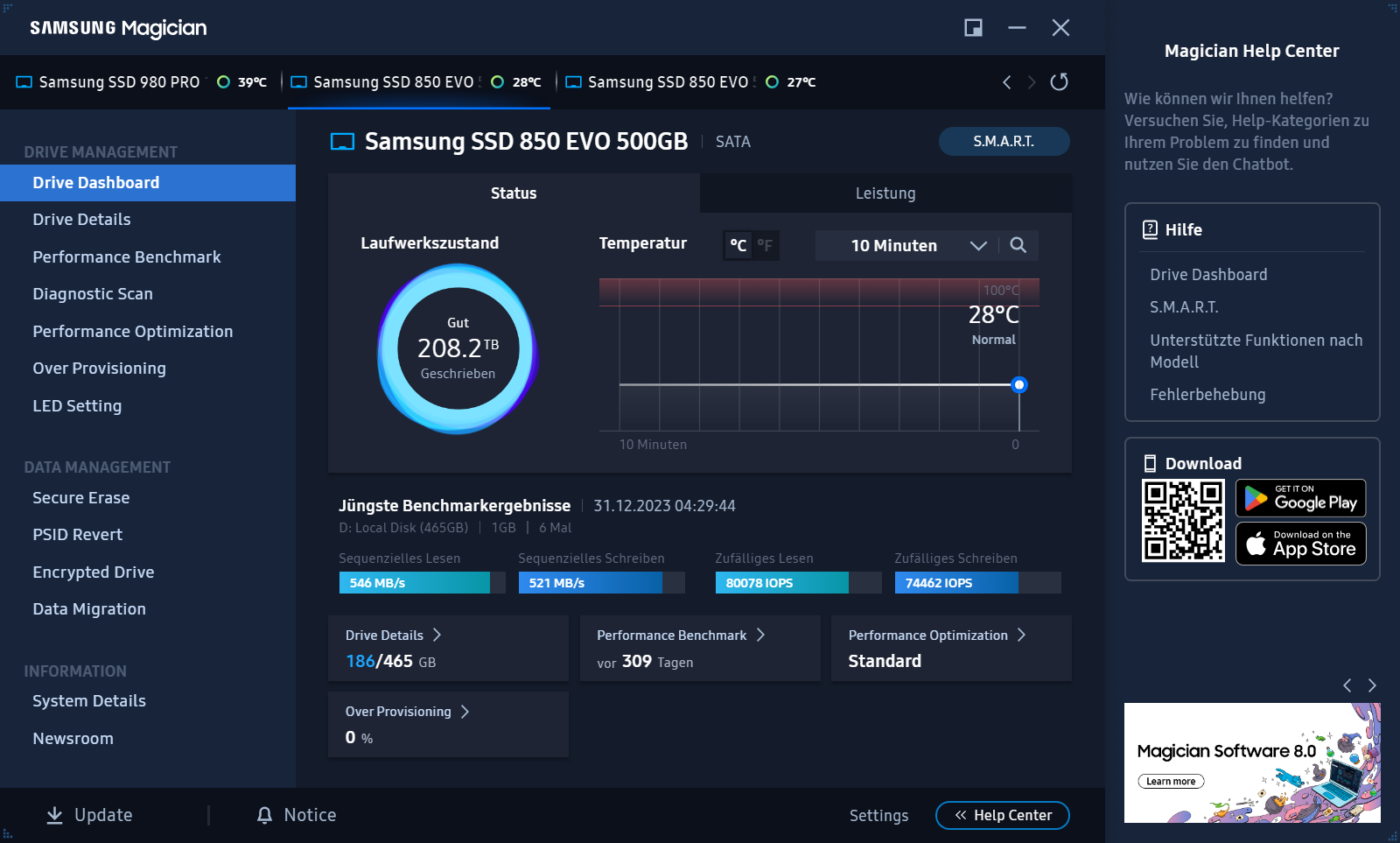
Task: Switch temperature unit to °F
Action: pyautogui.click(x=765, y=246)
